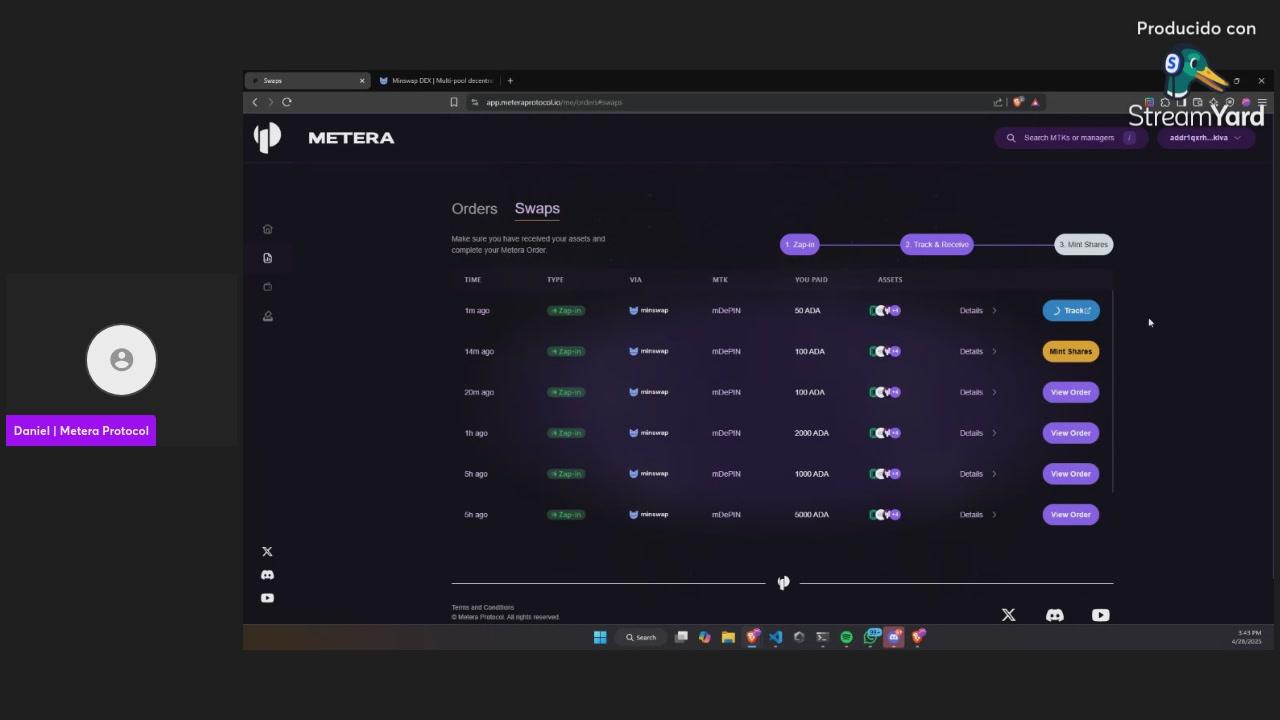Expand Details for the 14m ago swap
The height and width of the screenshot is (720, 1280).
978,352
